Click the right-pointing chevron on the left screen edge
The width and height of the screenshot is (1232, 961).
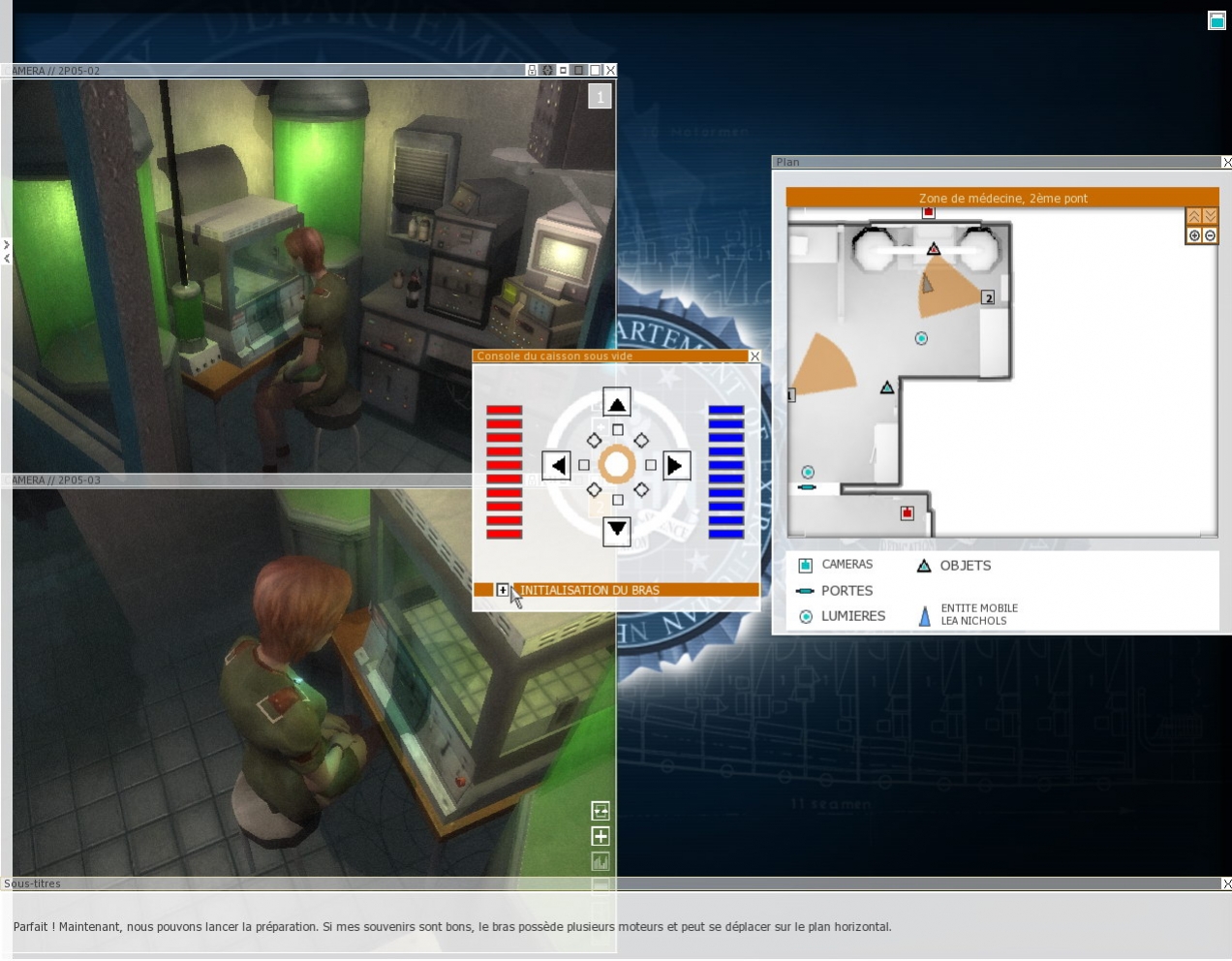[6, 245]
